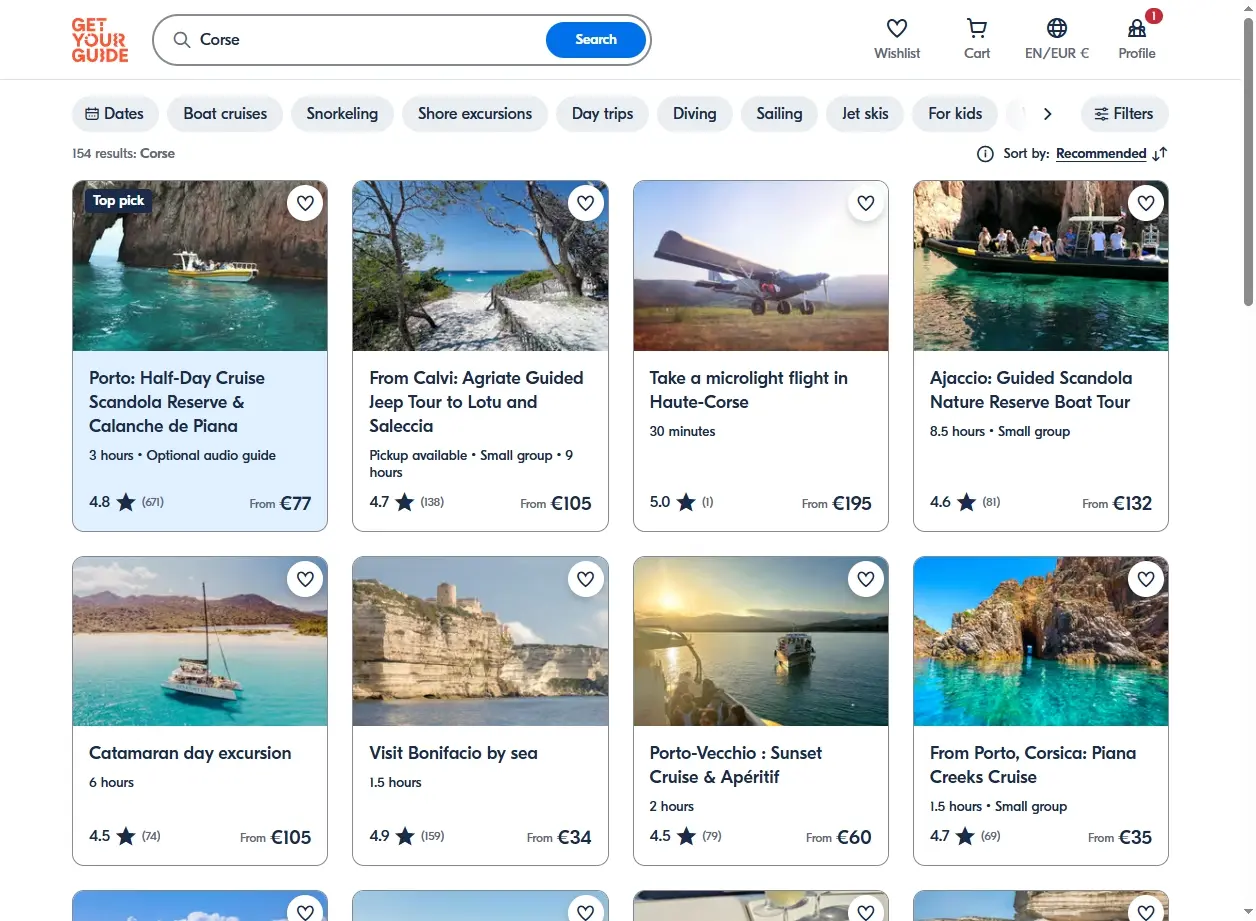Image resolution: width=1256 pixels, height=921 pixels.
Task: Select the Boat cruises filter chip
Action: coord(225,114)
